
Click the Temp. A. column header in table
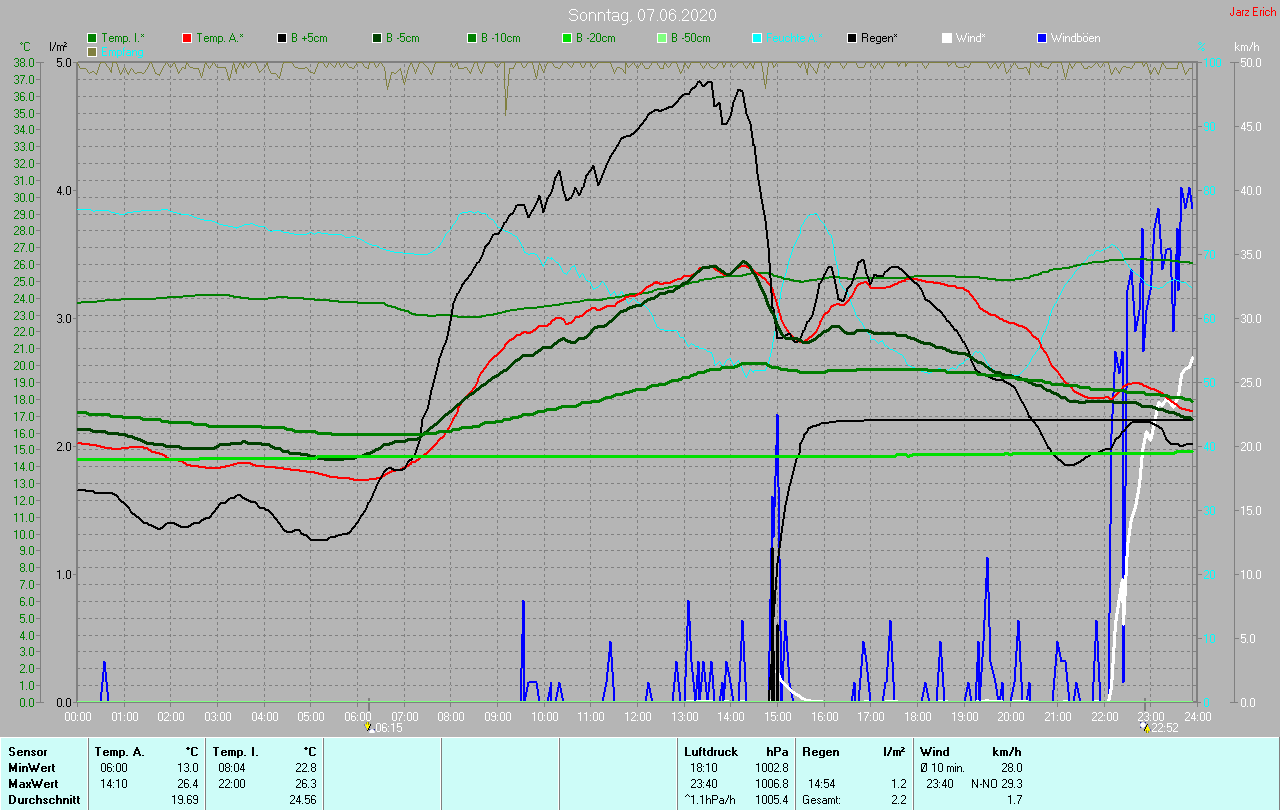[119, 752]
